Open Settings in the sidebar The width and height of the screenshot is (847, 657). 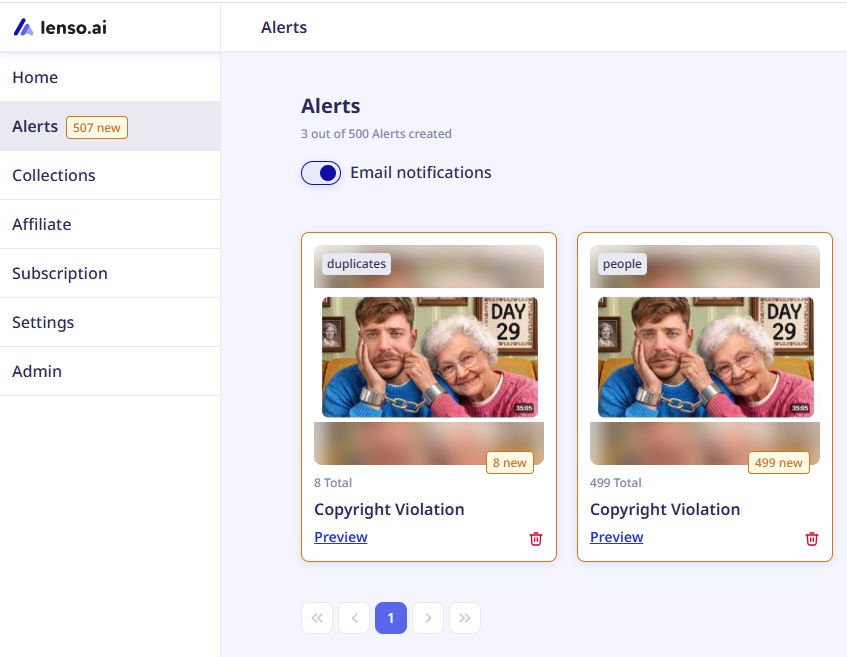tap(110, 322)
